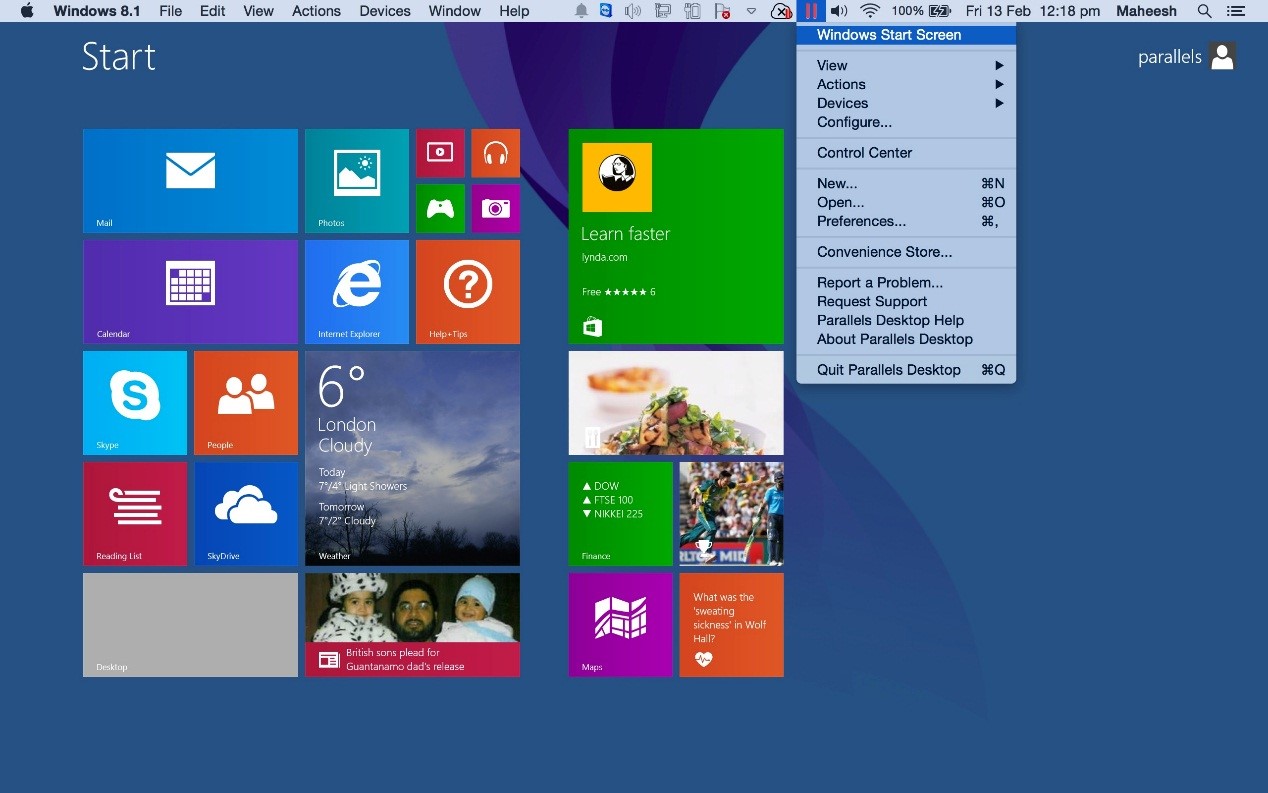Select Windows Start Screen menu entry

click(906, 35)
